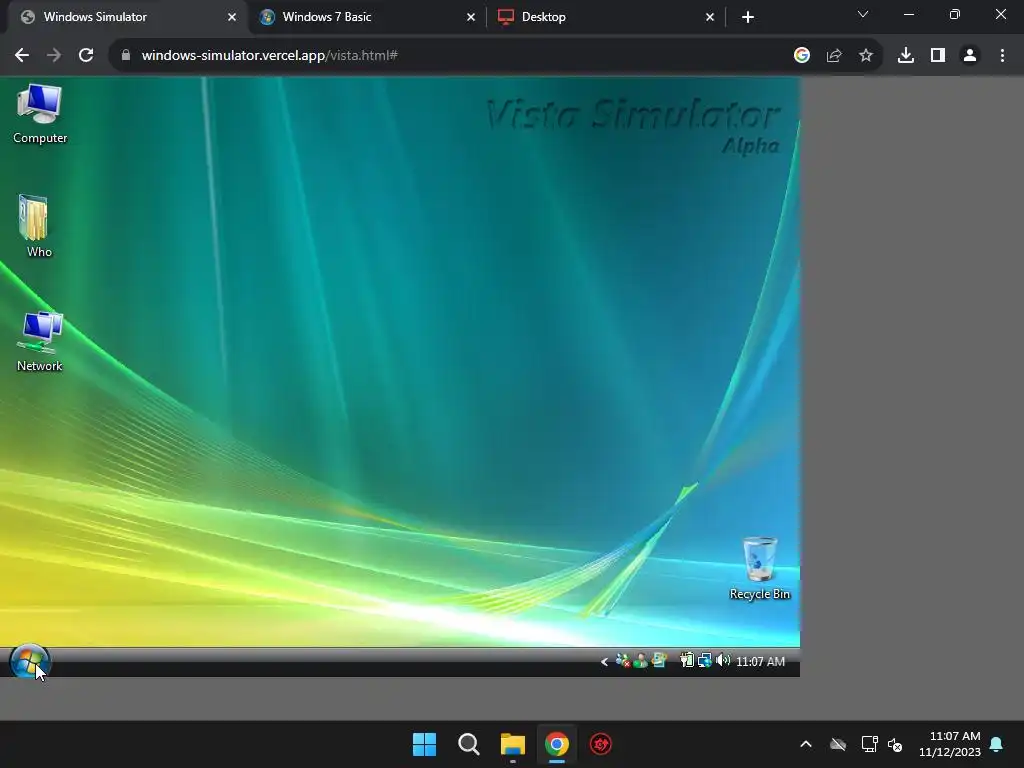The width and height of the screenshot is (1024, 768).
Task: Click the browser forward arrow
Action: coord(54,56)
